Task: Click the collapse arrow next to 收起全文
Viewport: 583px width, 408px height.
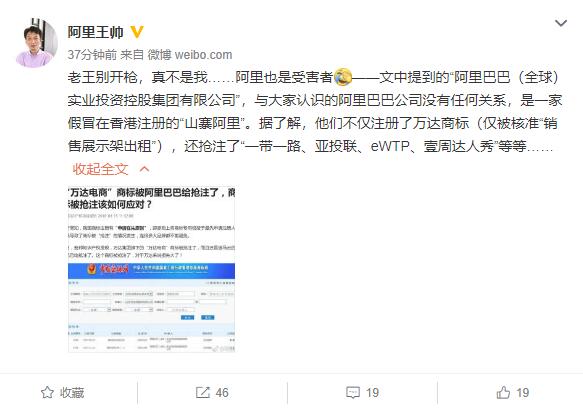Action: [x=144, y=169]
